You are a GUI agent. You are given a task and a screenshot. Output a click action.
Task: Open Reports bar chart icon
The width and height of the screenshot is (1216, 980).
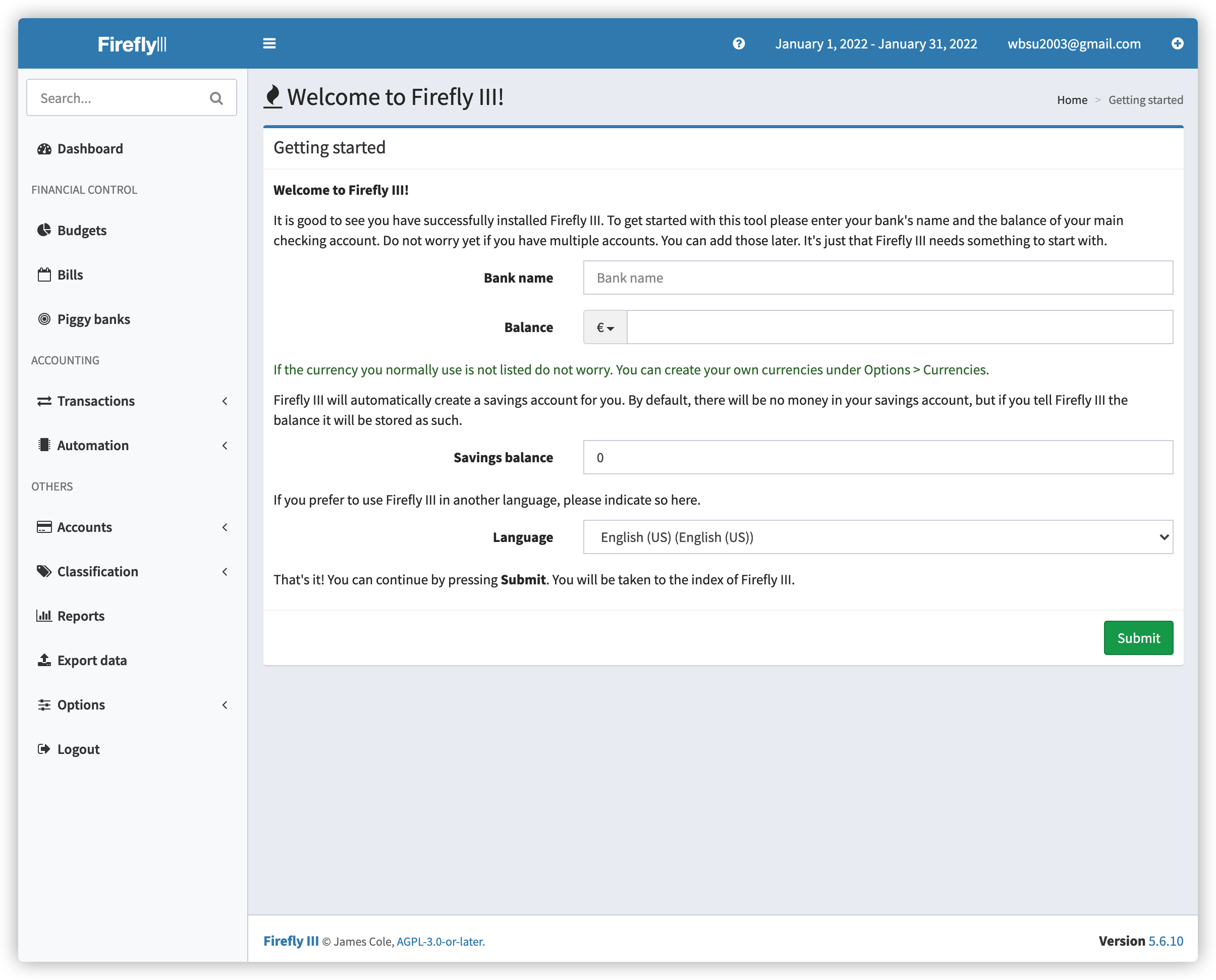pos(44,616)
